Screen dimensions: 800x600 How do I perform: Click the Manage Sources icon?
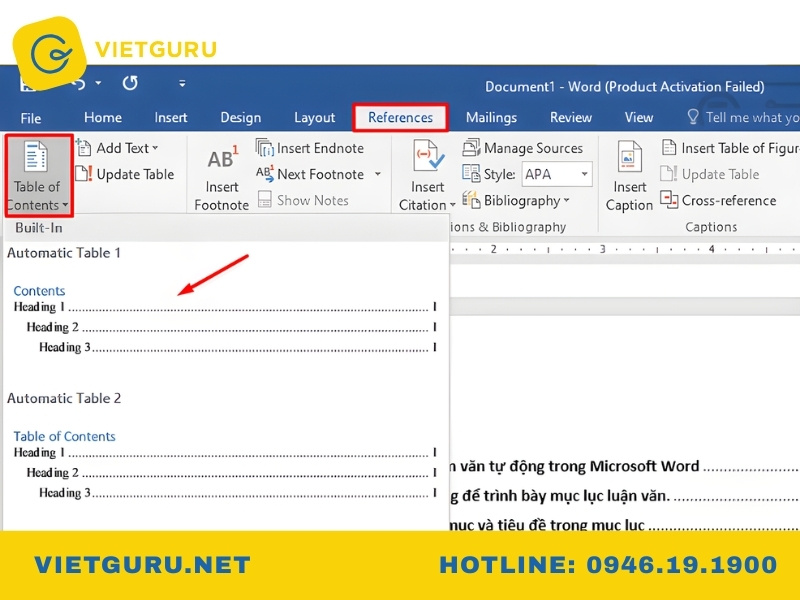[x=471, y=148]
